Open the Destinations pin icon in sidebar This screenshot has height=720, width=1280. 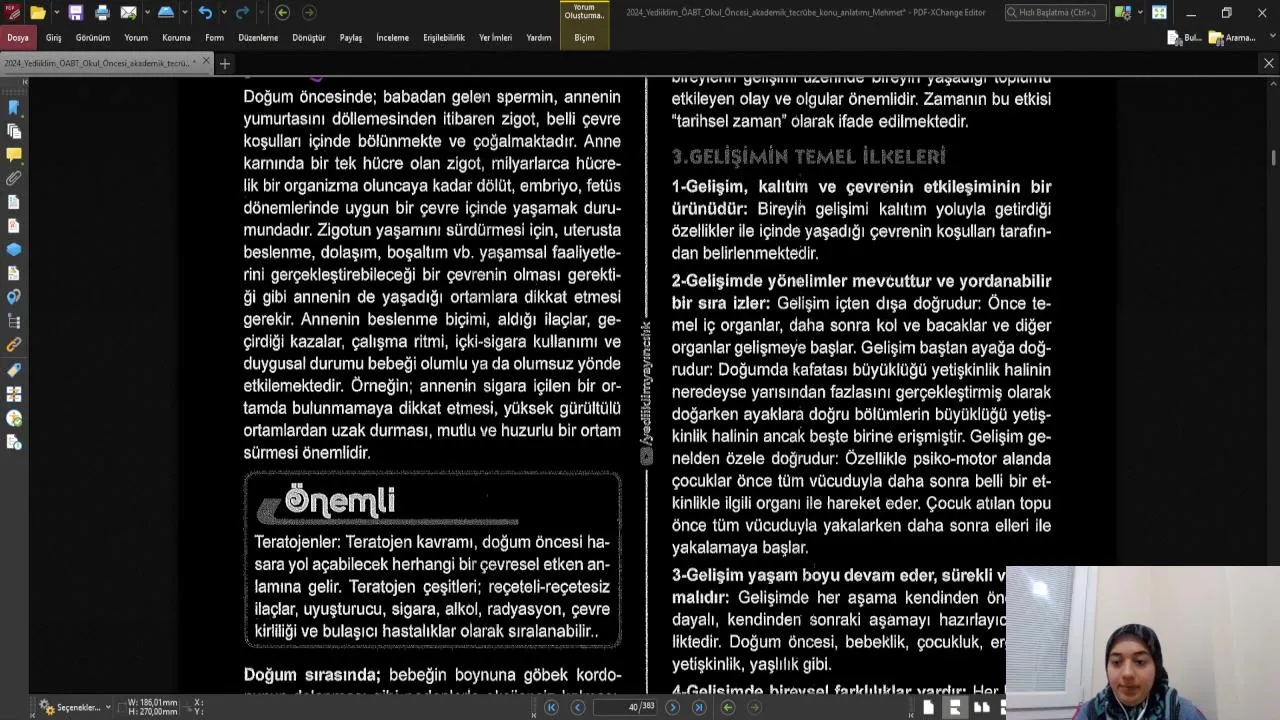click(14, 297)
